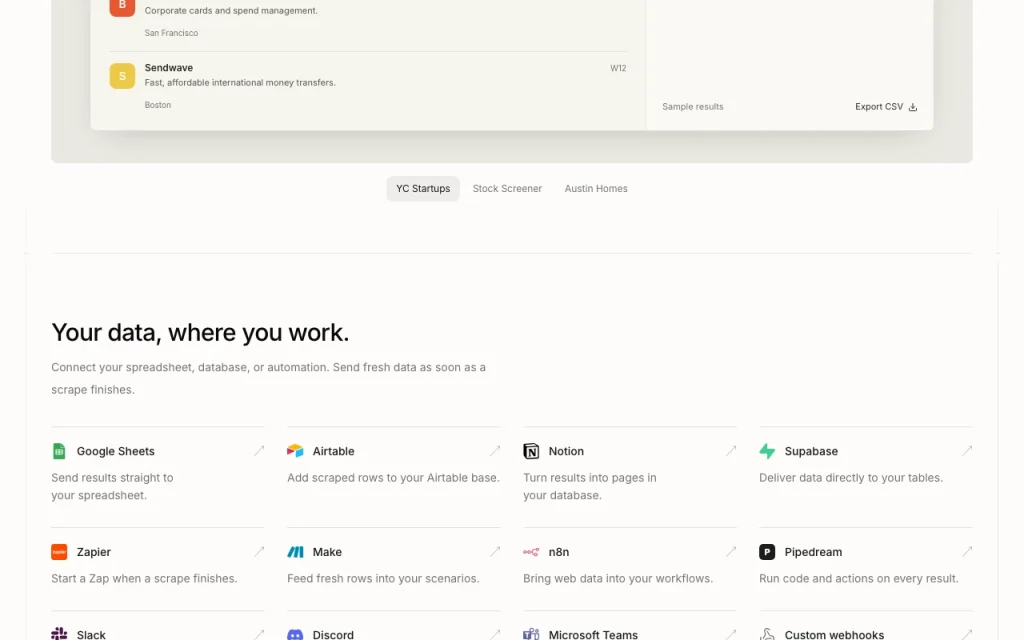Click the Slack logo icon
Screen dimensions: 1024x640
59,634
